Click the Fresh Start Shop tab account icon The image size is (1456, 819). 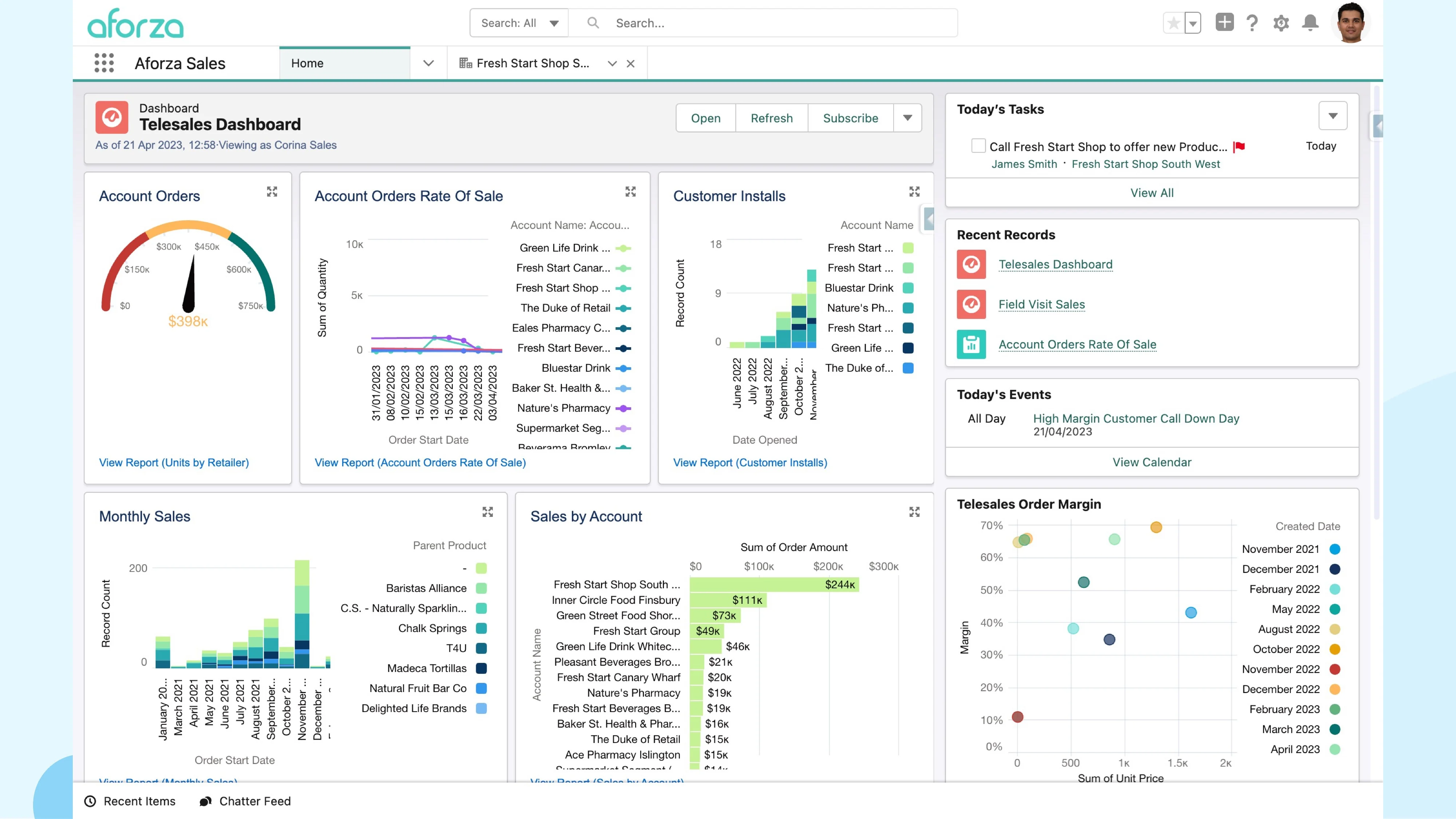click(x=465, y=63)
